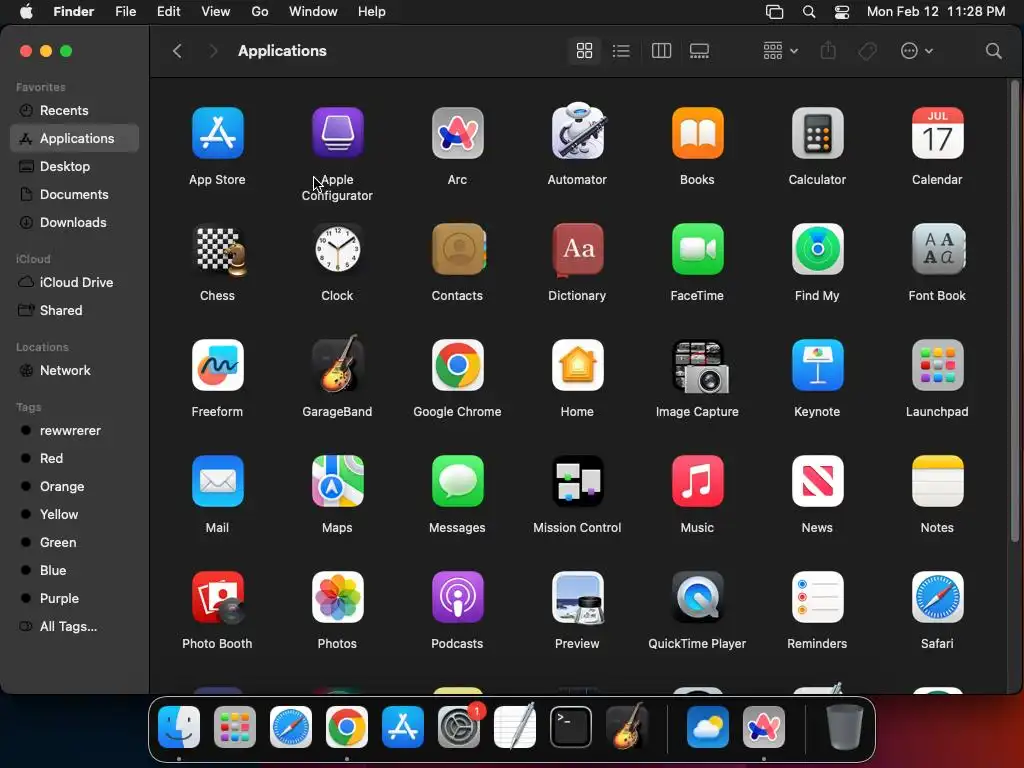This screenshot has height=768, width=1024.
Task: Open the Help menu
Action: pyautogui.click(x=372, y=12)
